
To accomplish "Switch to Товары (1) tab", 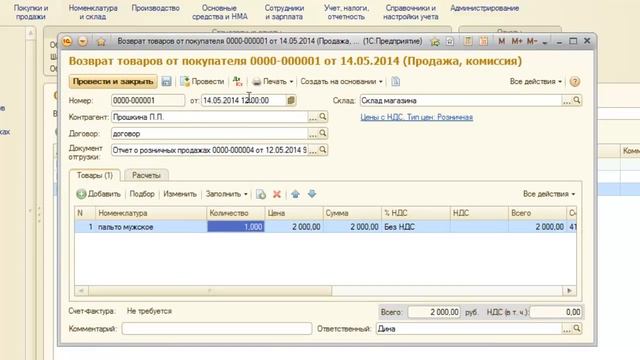I will (x=95, y=175).
